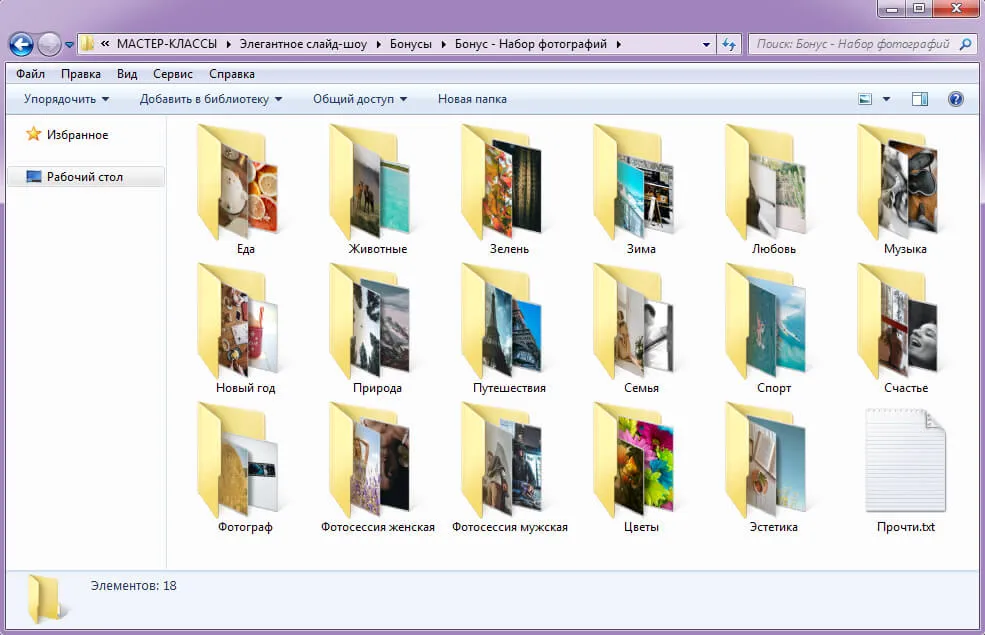
Task: Show hidden breadcrumb levels chevron
Action: (x=105, y=44)
